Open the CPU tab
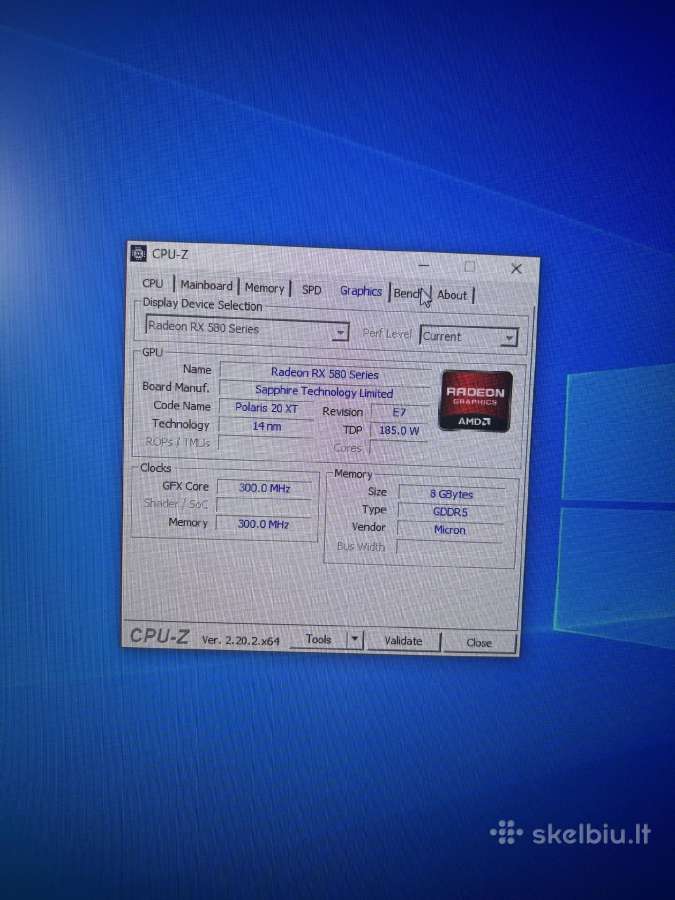 pos(153,283)
